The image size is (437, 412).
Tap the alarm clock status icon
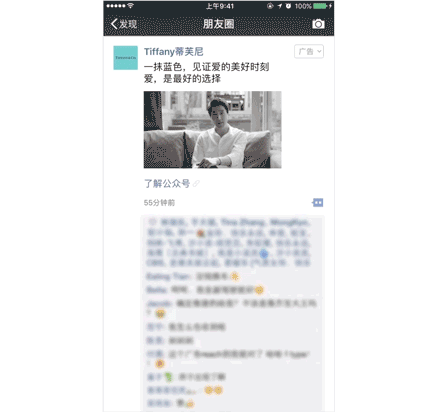[x=288, y=6]
